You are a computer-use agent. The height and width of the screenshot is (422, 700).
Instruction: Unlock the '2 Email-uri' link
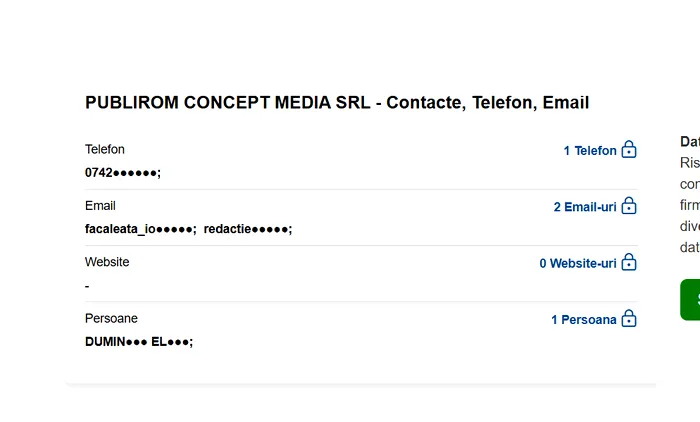[x=585, y=207]
